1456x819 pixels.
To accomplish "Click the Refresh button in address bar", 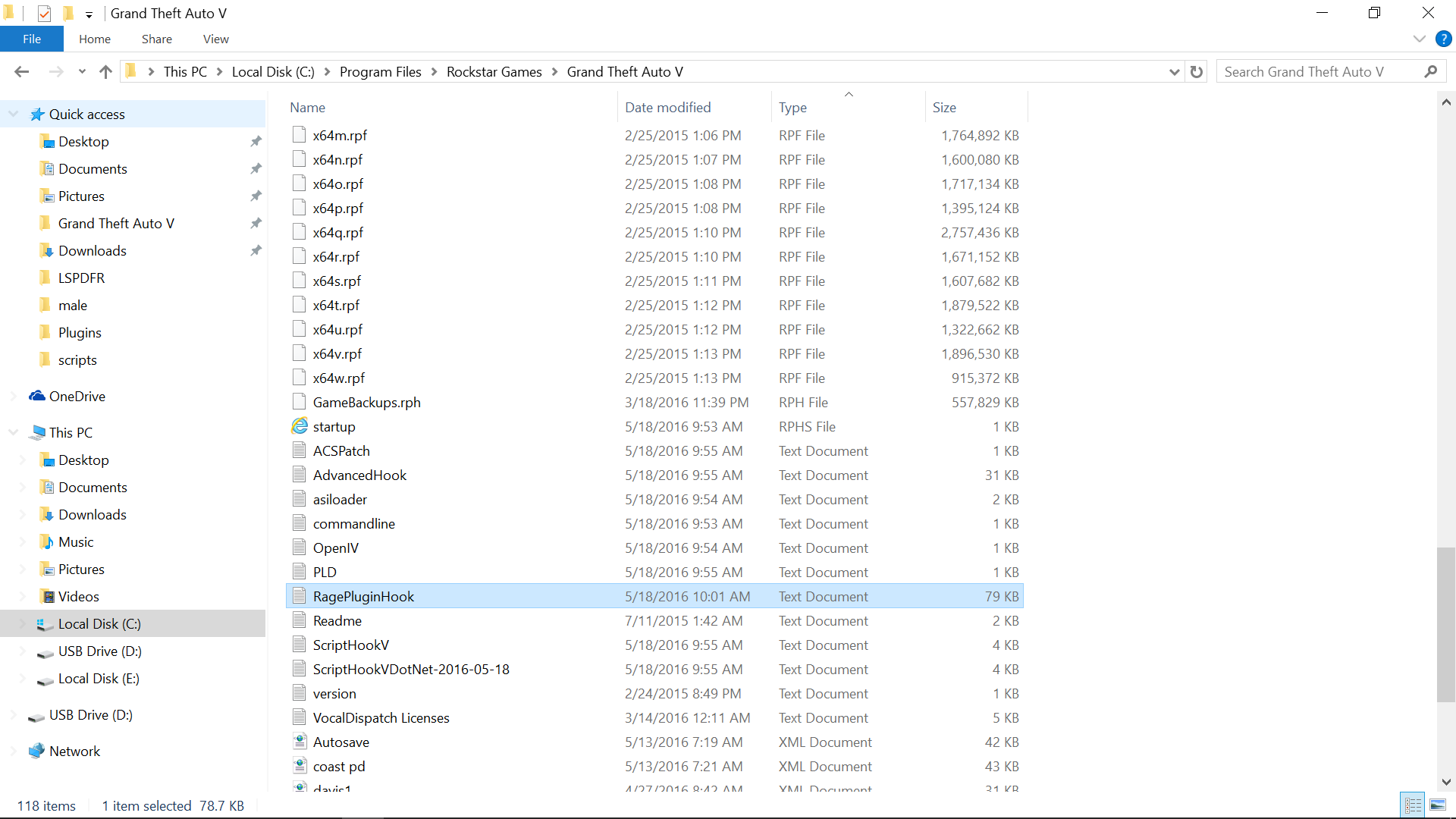I will [1197, 72].
